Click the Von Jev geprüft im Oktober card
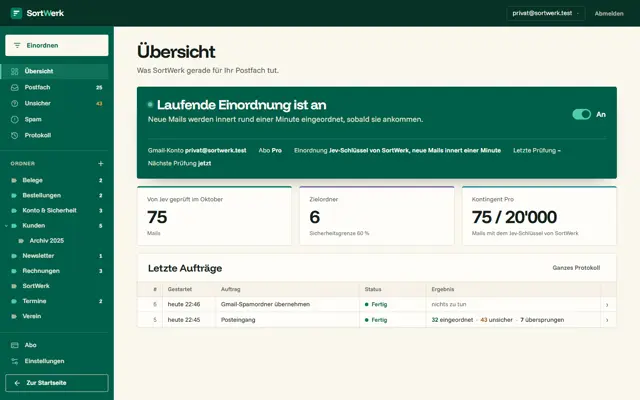 click(x=214, y=216)
